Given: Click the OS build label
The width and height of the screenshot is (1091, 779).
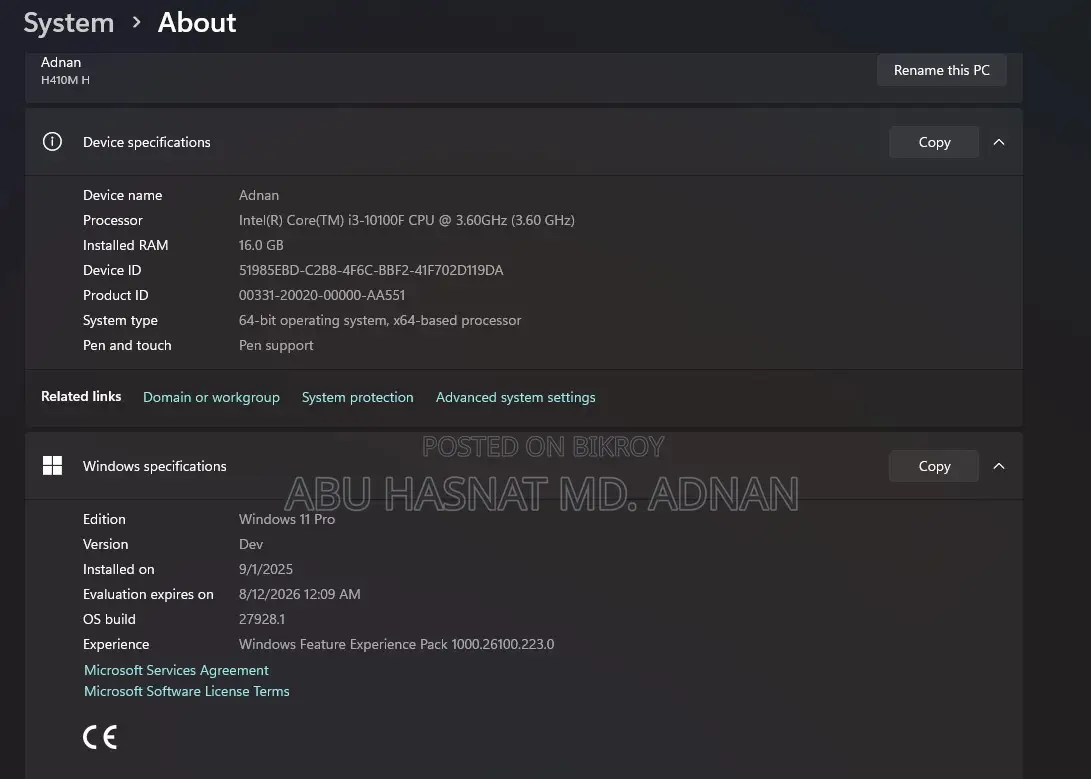Looking at the screenshot, I should 109,620.
